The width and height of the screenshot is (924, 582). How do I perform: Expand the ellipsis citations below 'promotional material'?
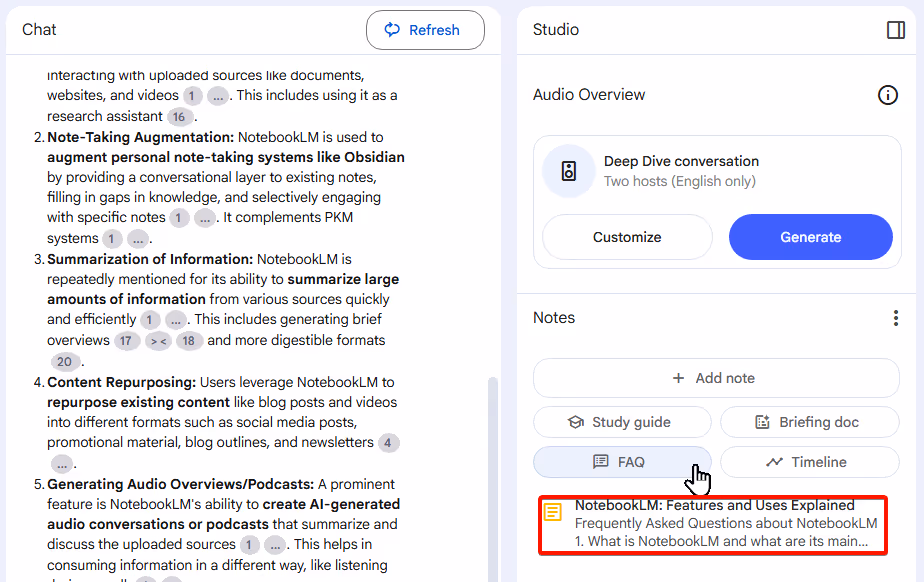(62, 464)
